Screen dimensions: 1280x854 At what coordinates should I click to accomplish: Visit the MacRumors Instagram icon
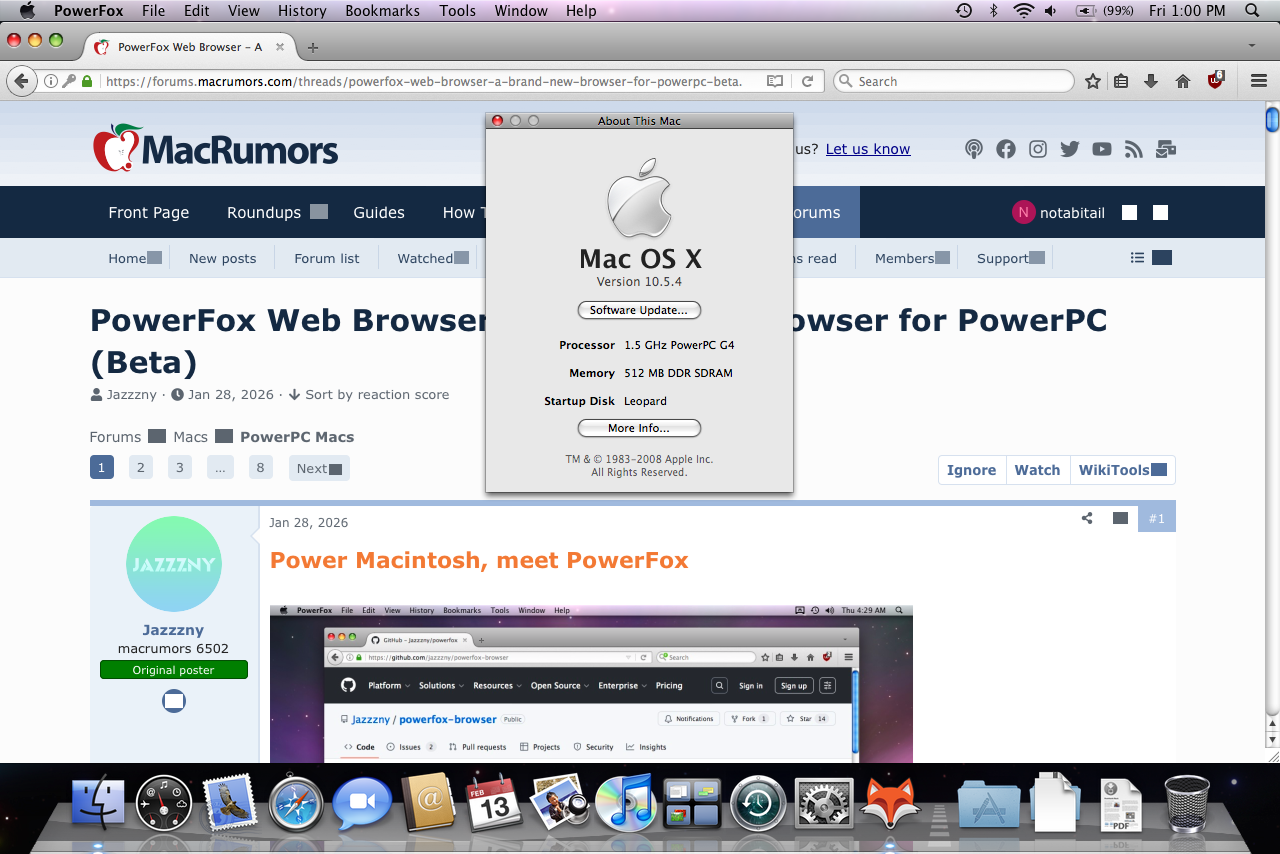[1038, 149]
